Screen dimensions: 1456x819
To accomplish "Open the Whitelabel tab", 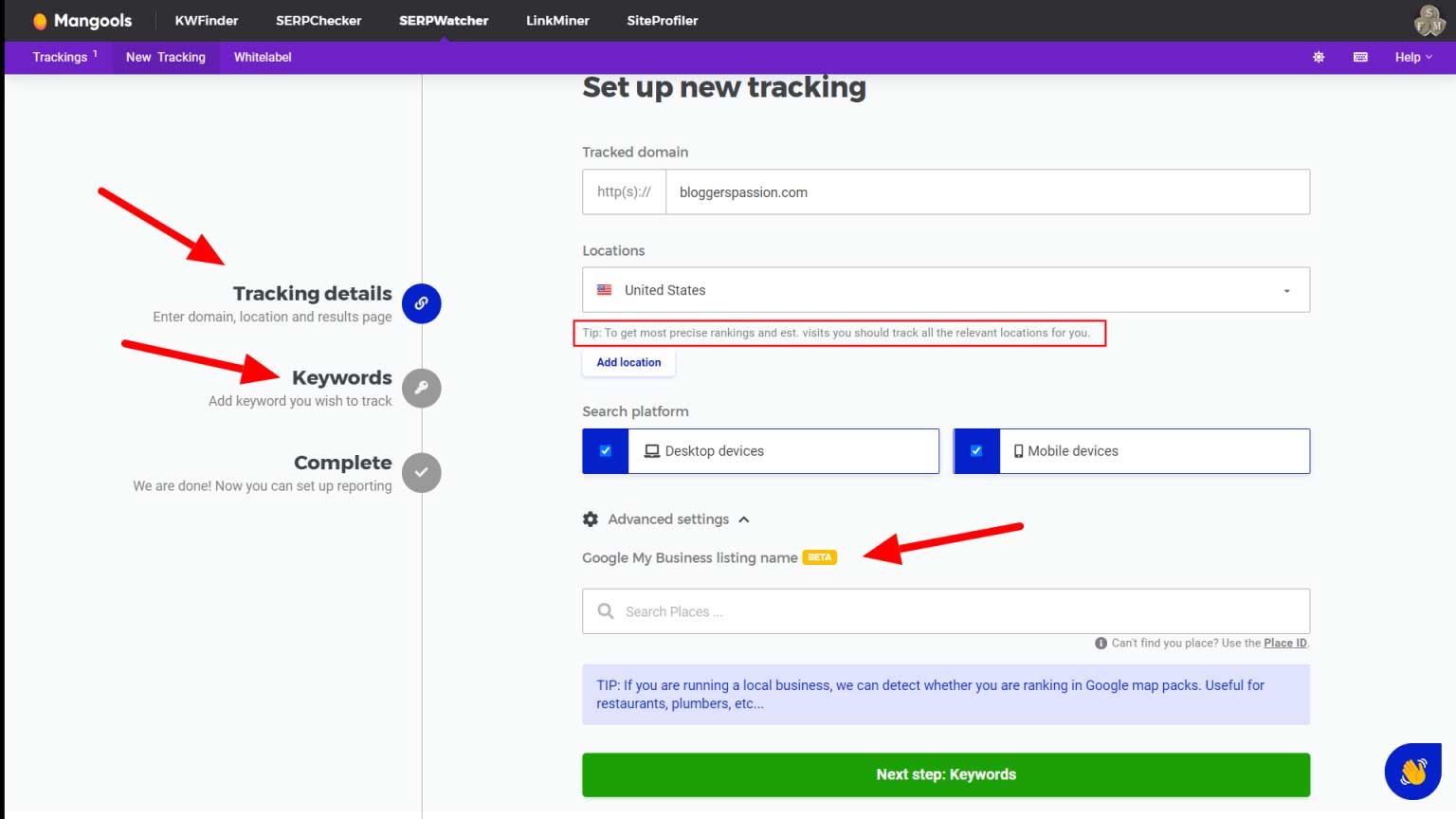I will (x=263, y=57).
